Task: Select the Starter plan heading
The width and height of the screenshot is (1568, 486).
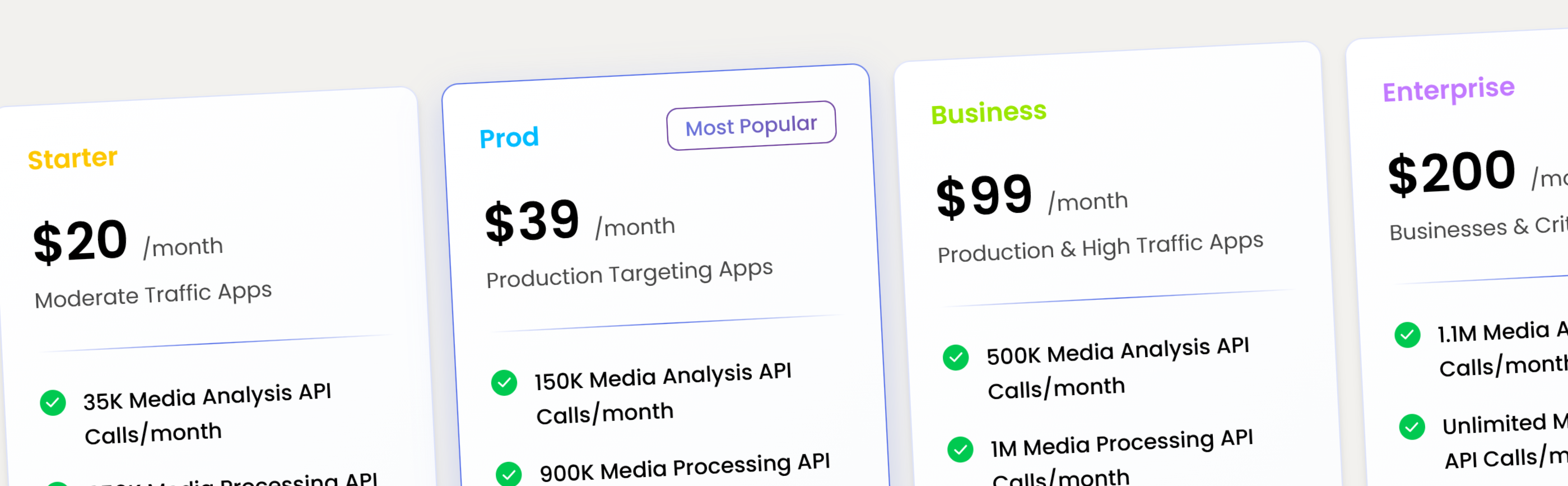Action: (x=72, y=157)
